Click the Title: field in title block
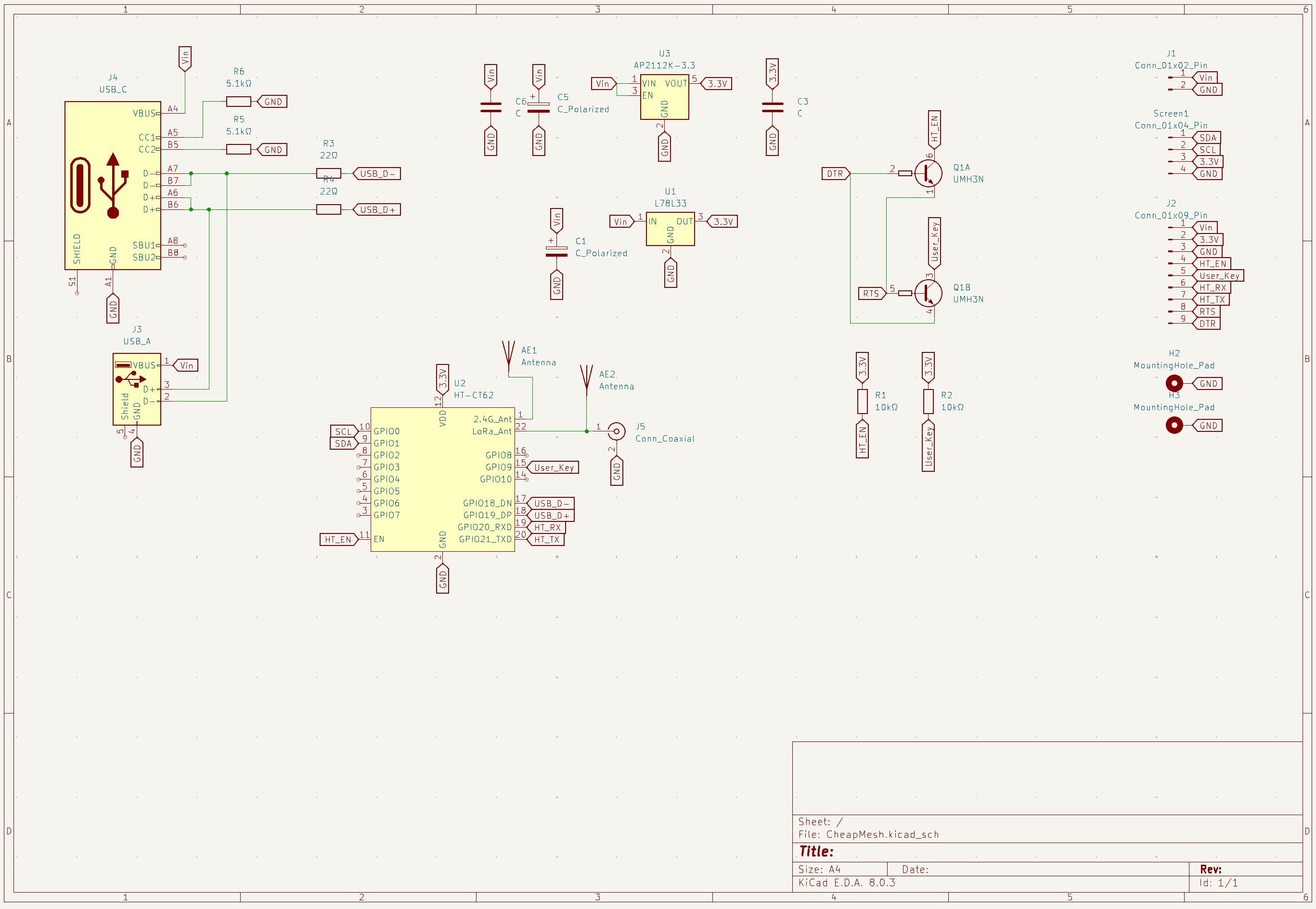Viewport: 1316px width, 909px height. point(816,852)
